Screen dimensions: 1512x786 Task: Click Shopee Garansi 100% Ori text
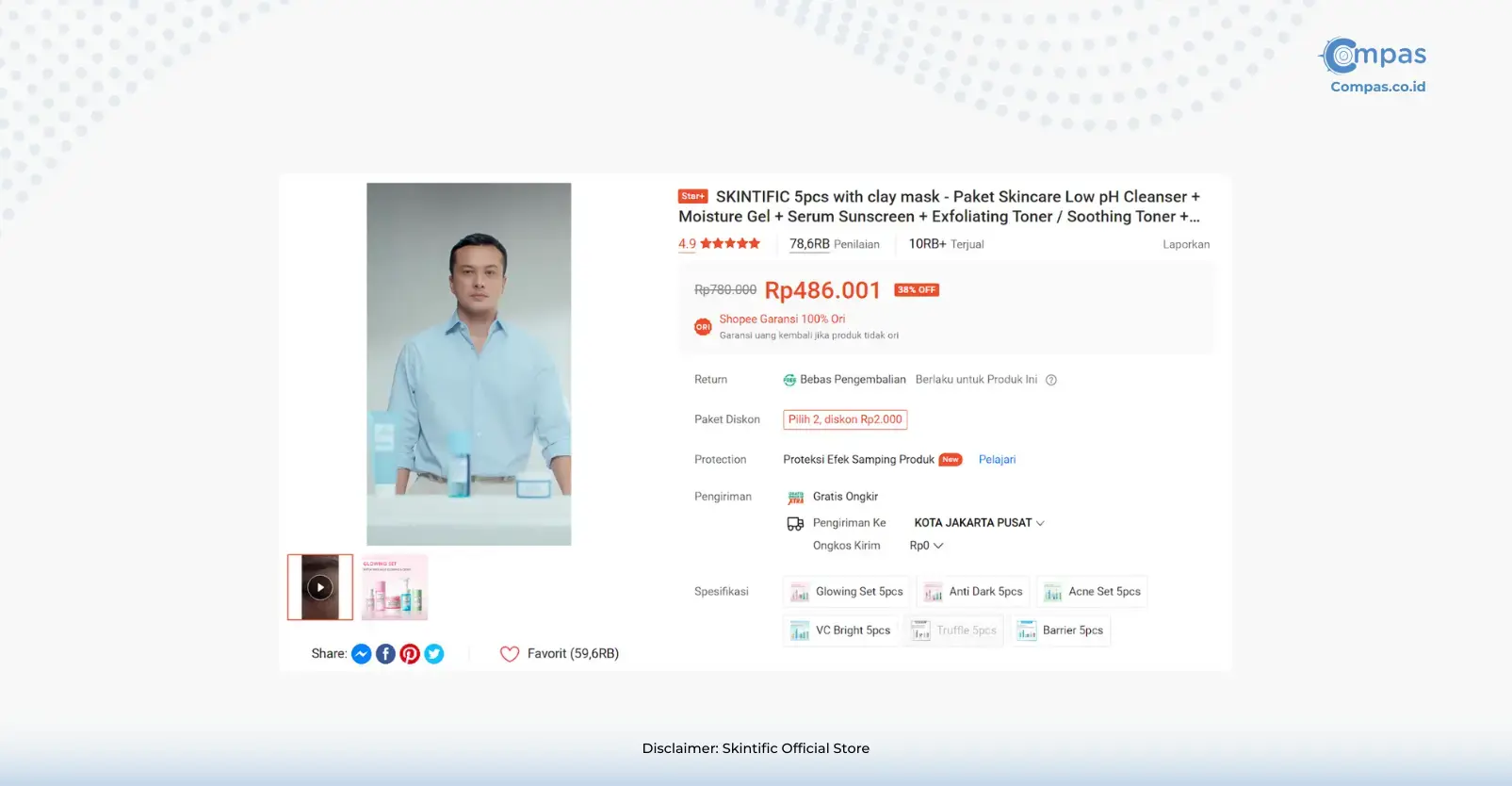[x=783, y=319]
